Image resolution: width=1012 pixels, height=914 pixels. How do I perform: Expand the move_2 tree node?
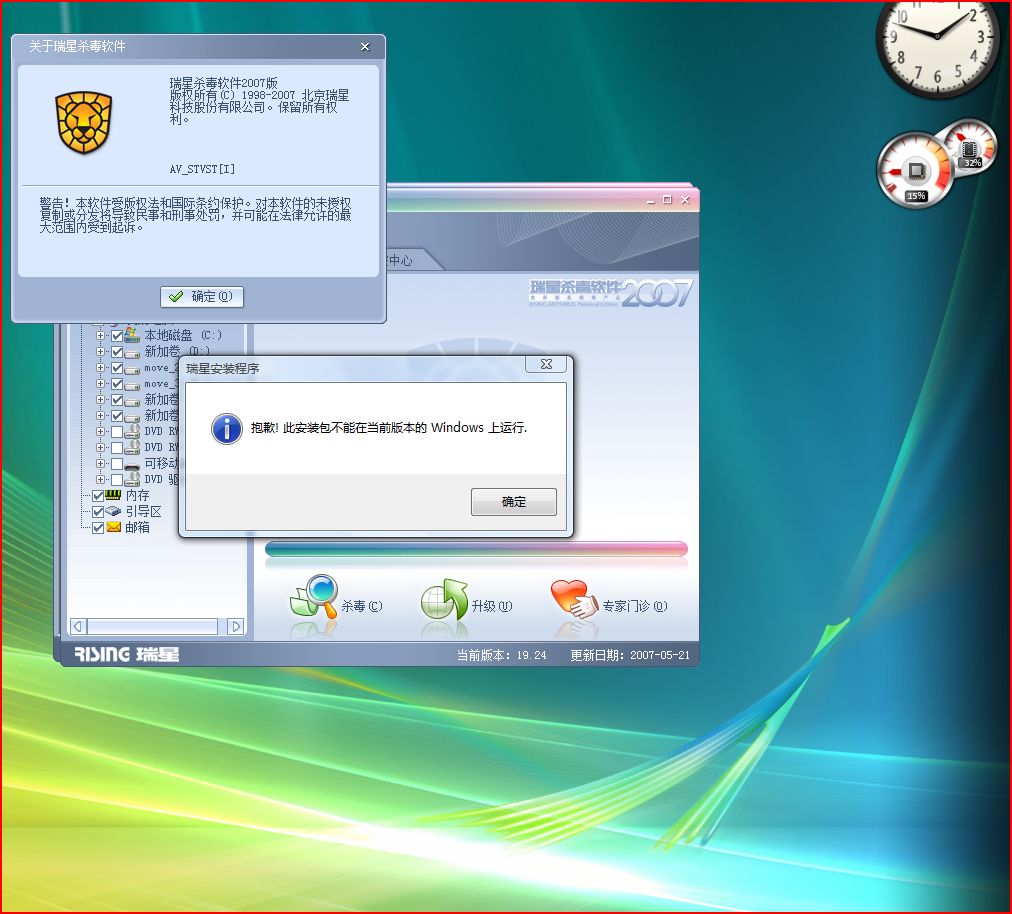click(100, 368)
